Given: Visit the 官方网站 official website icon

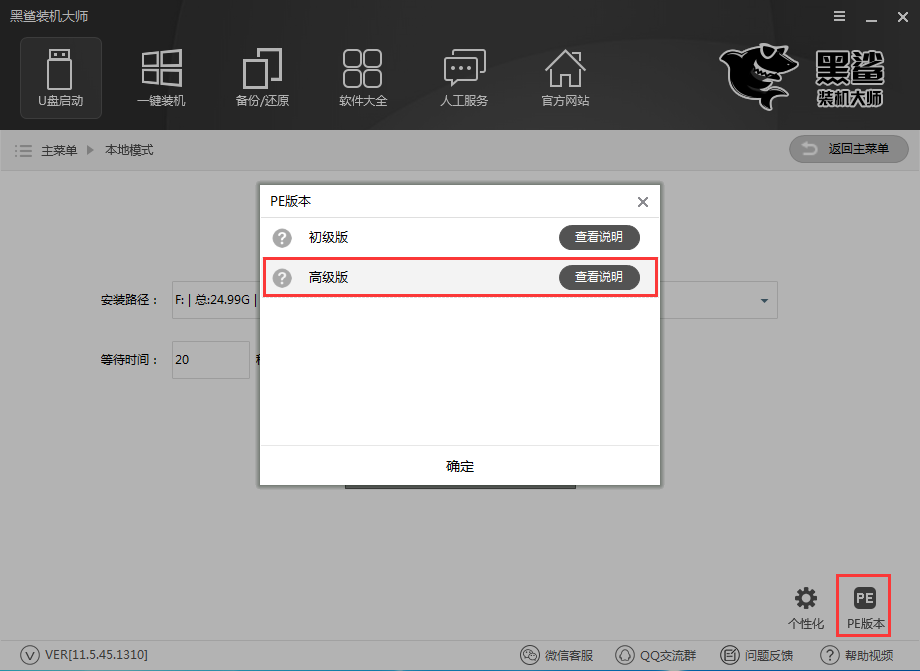Looking at the screenshot, I should point(565,77).
